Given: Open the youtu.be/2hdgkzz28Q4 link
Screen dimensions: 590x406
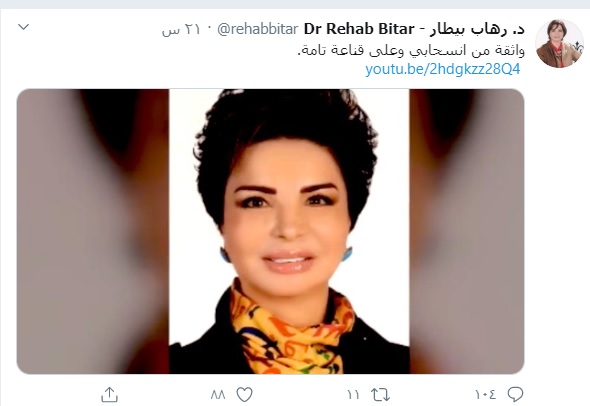Looking at the screenshot, I should point(442,69).
